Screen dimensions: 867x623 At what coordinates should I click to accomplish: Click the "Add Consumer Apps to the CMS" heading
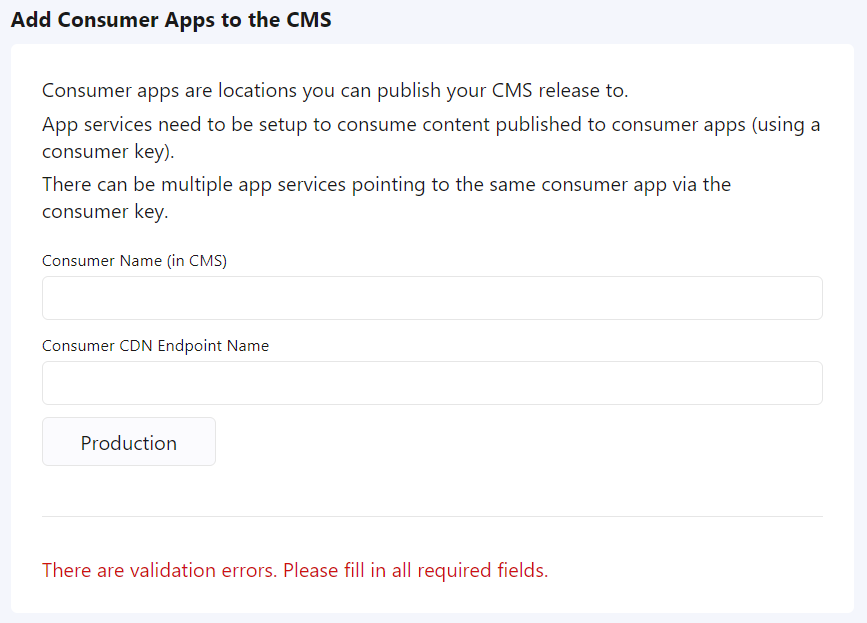(x=171, y=21)
